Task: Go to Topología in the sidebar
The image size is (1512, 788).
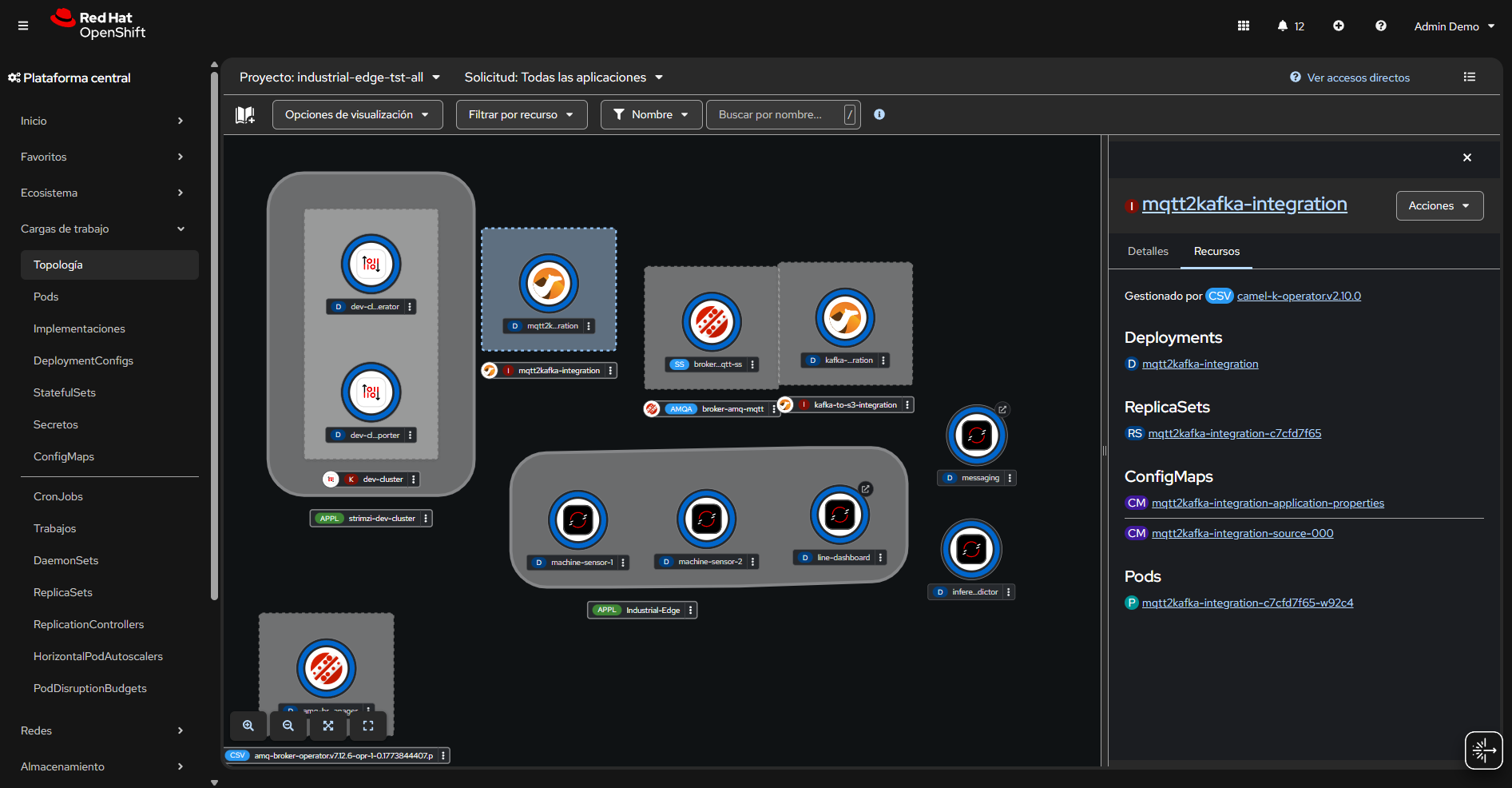Action: tap(109, 265)
